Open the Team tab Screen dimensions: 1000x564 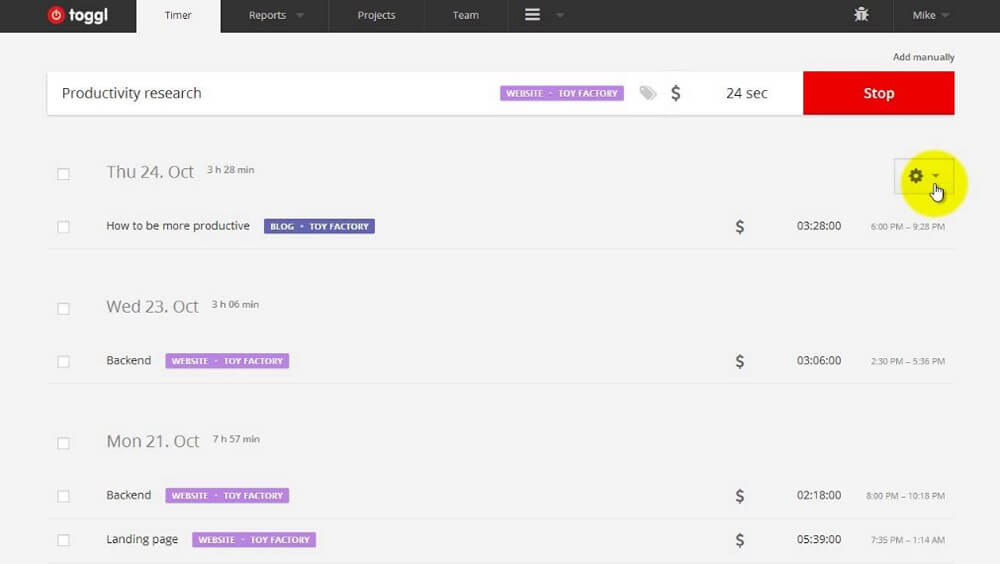466,15
